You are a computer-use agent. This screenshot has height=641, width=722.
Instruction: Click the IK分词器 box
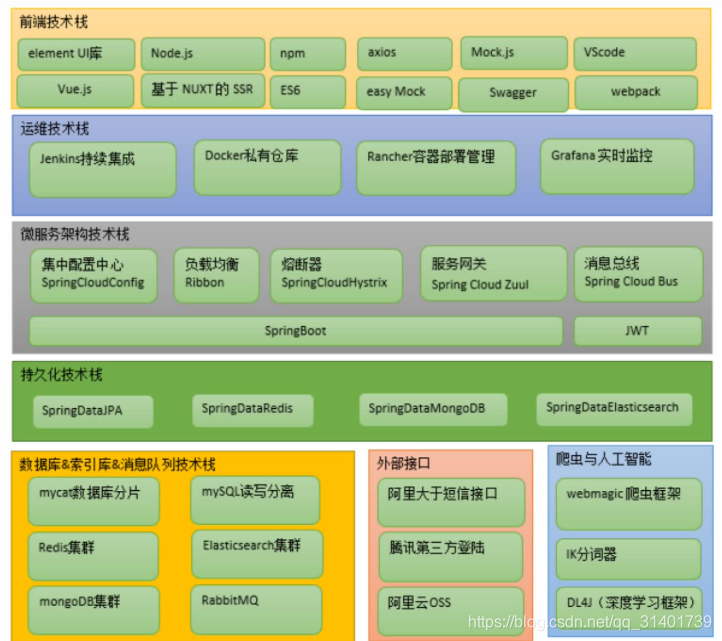pyautogui.click(x=629, y=559)
